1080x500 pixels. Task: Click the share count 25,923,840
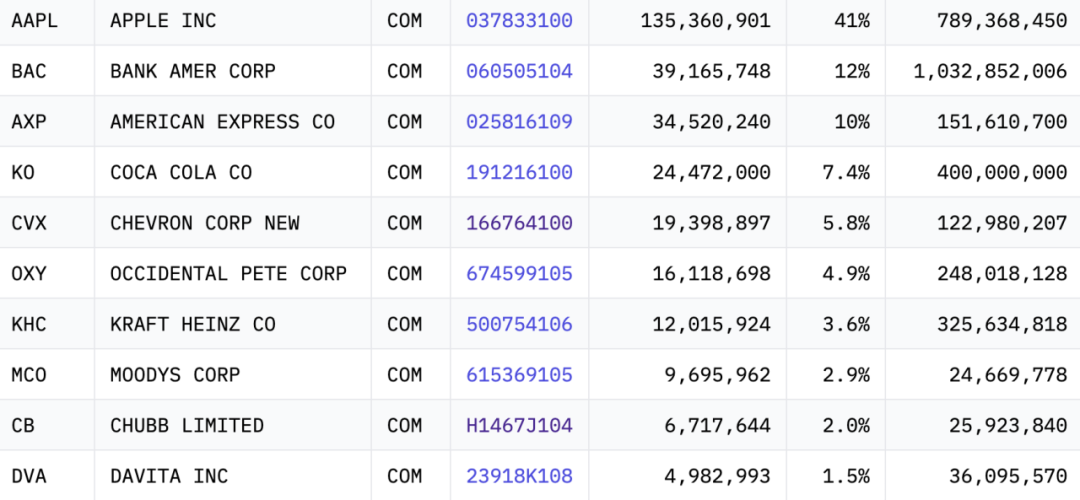1008,426
